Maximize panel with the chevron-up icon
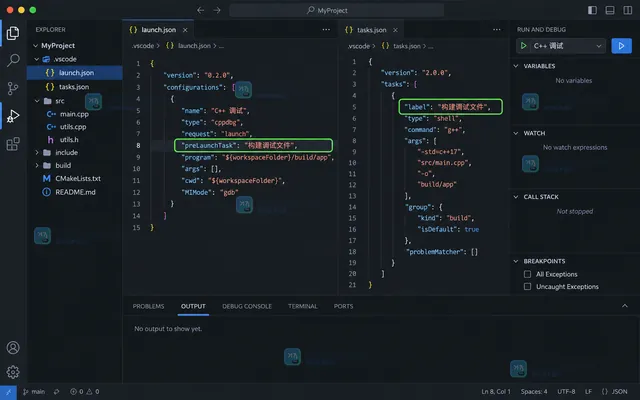This screenshot has width=640, height=400. point(624,306)
